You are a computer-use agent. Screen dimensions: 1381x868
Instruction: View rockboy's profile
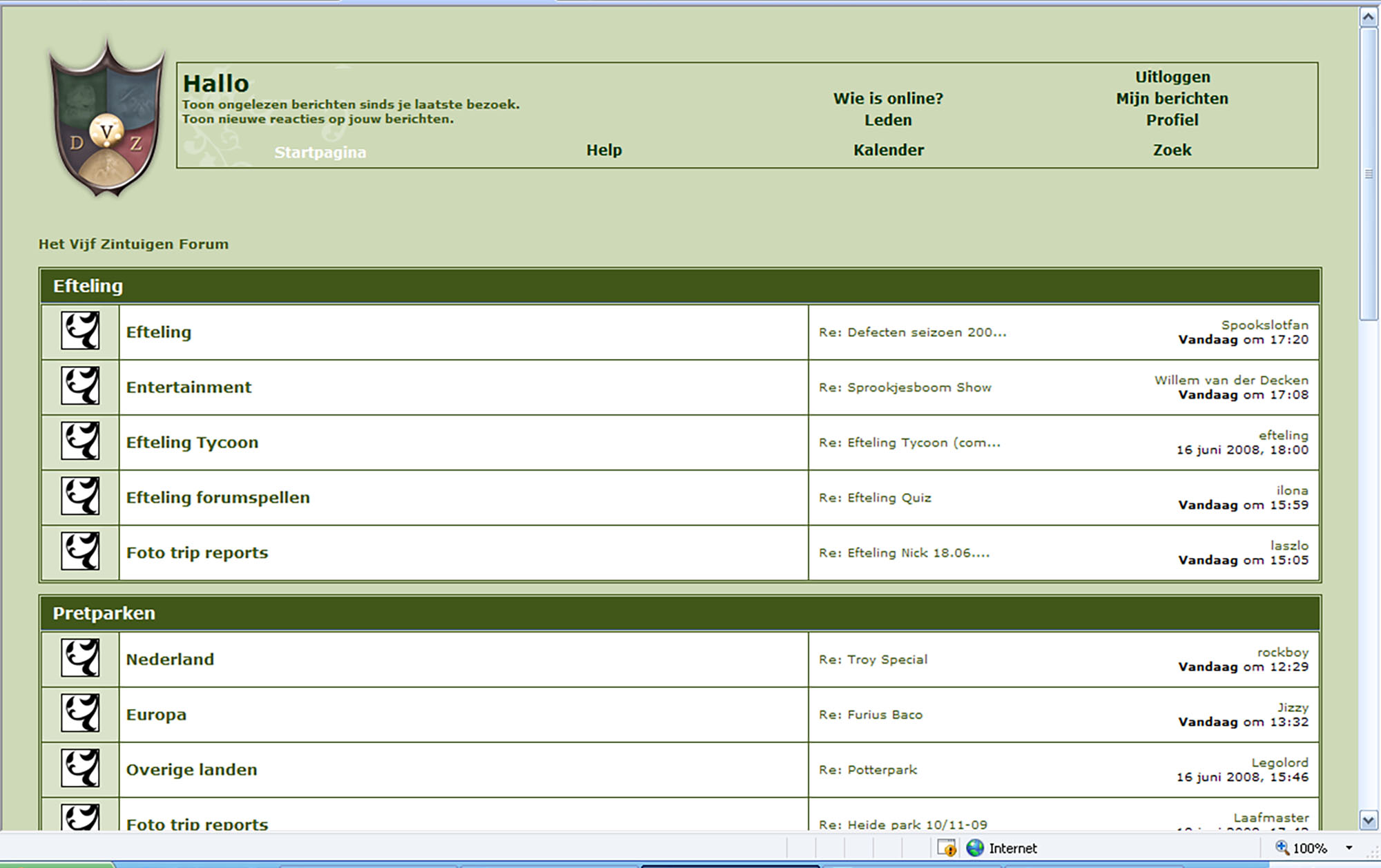pyautogui.click(x=1282, y=652)
